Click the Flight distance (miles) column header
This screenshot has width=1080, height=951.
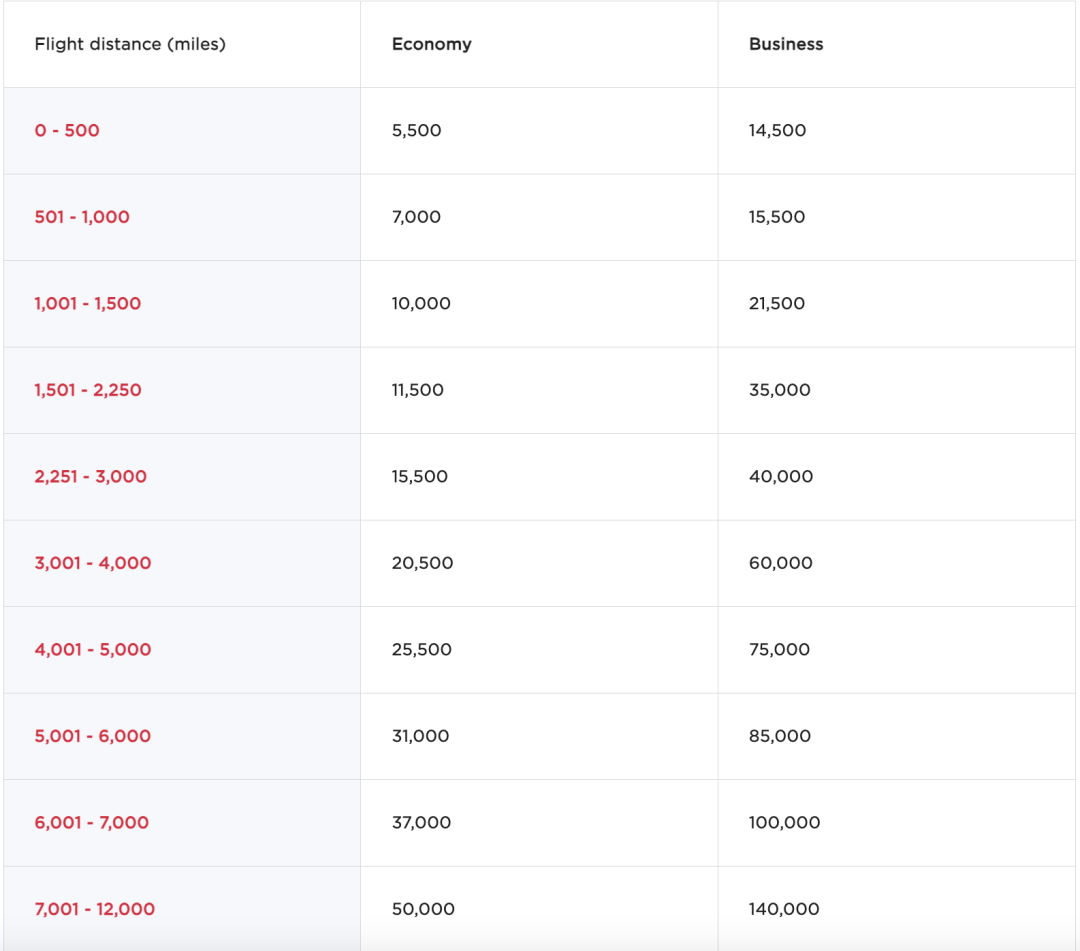[130, 44]
